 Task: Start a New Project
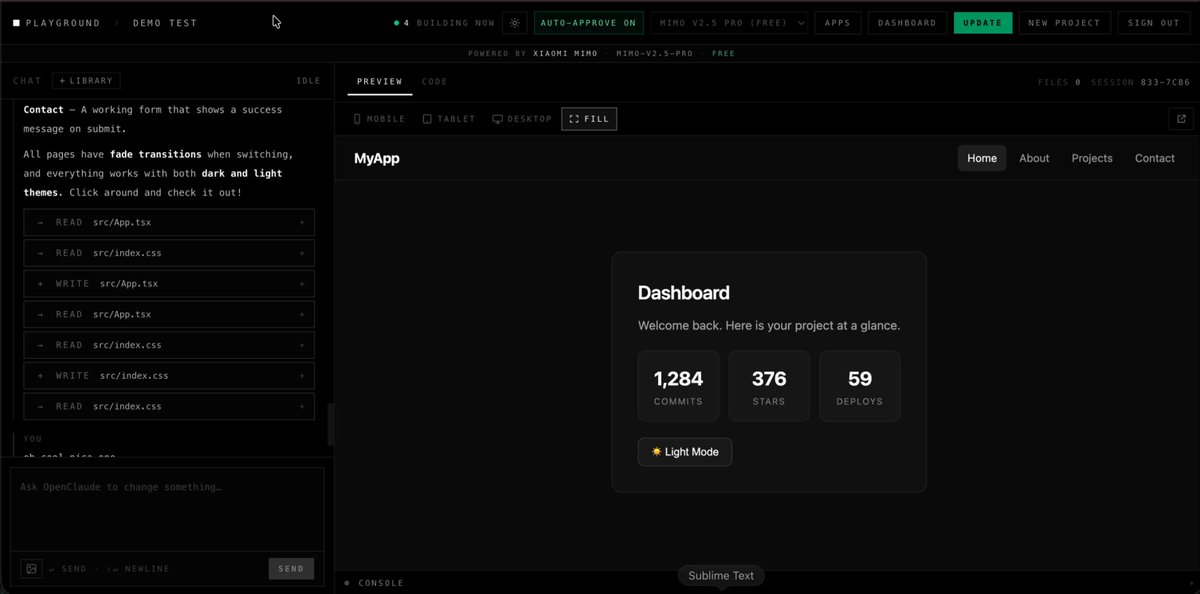[1064, 23]
